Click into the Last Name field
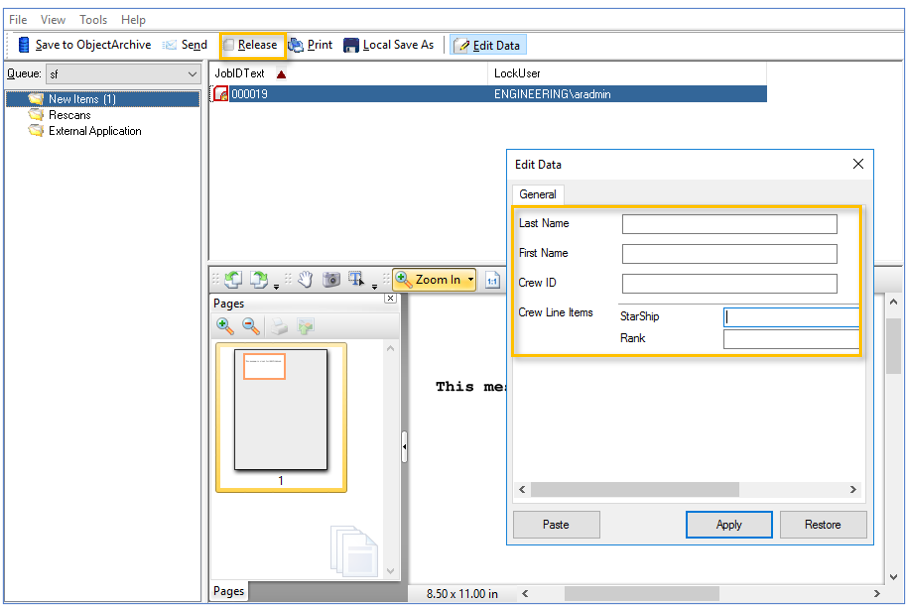This screenshot has height=610, width=912. coord(729,224)
